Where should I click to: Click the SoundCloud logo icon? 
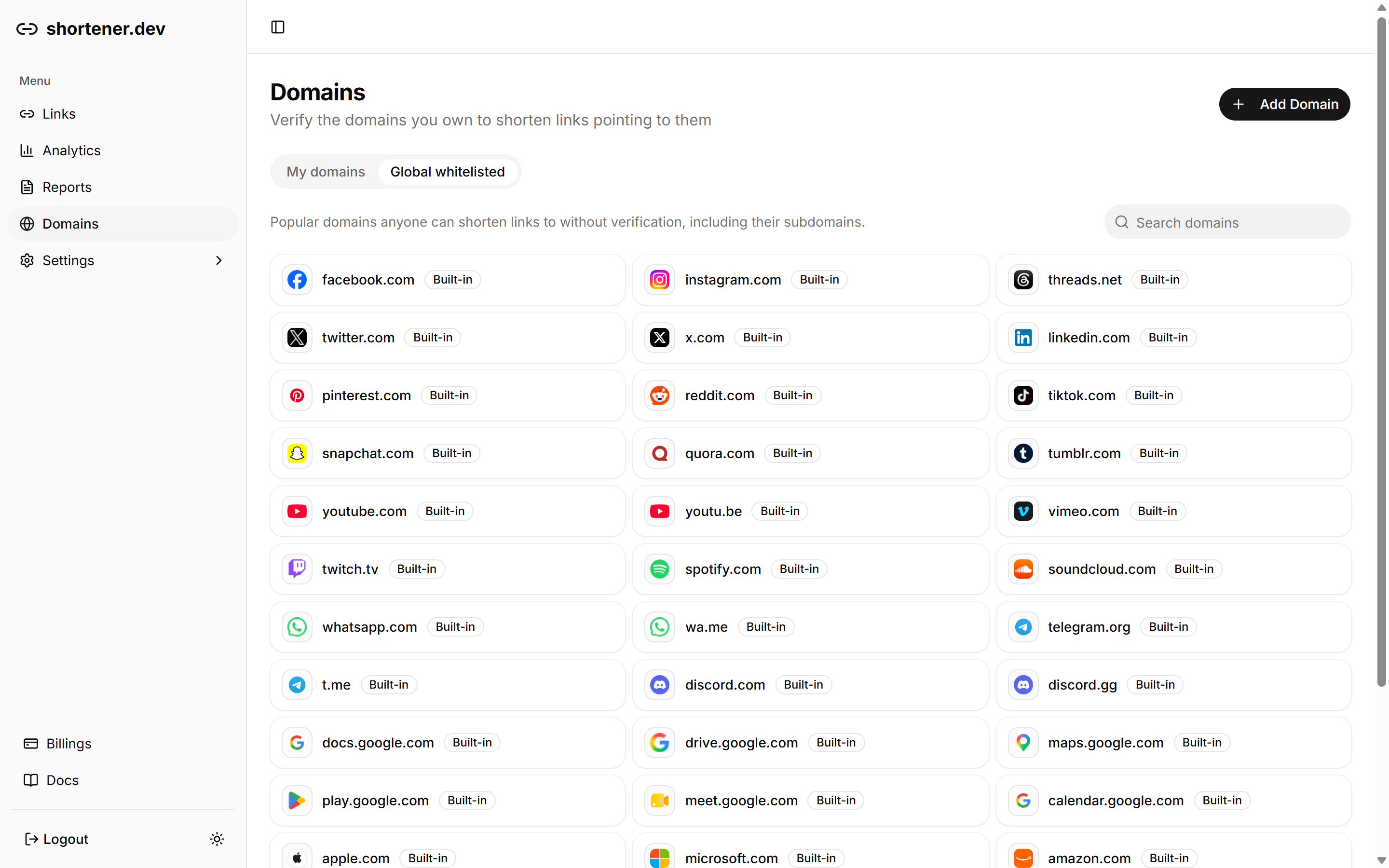coord(1023,569)
